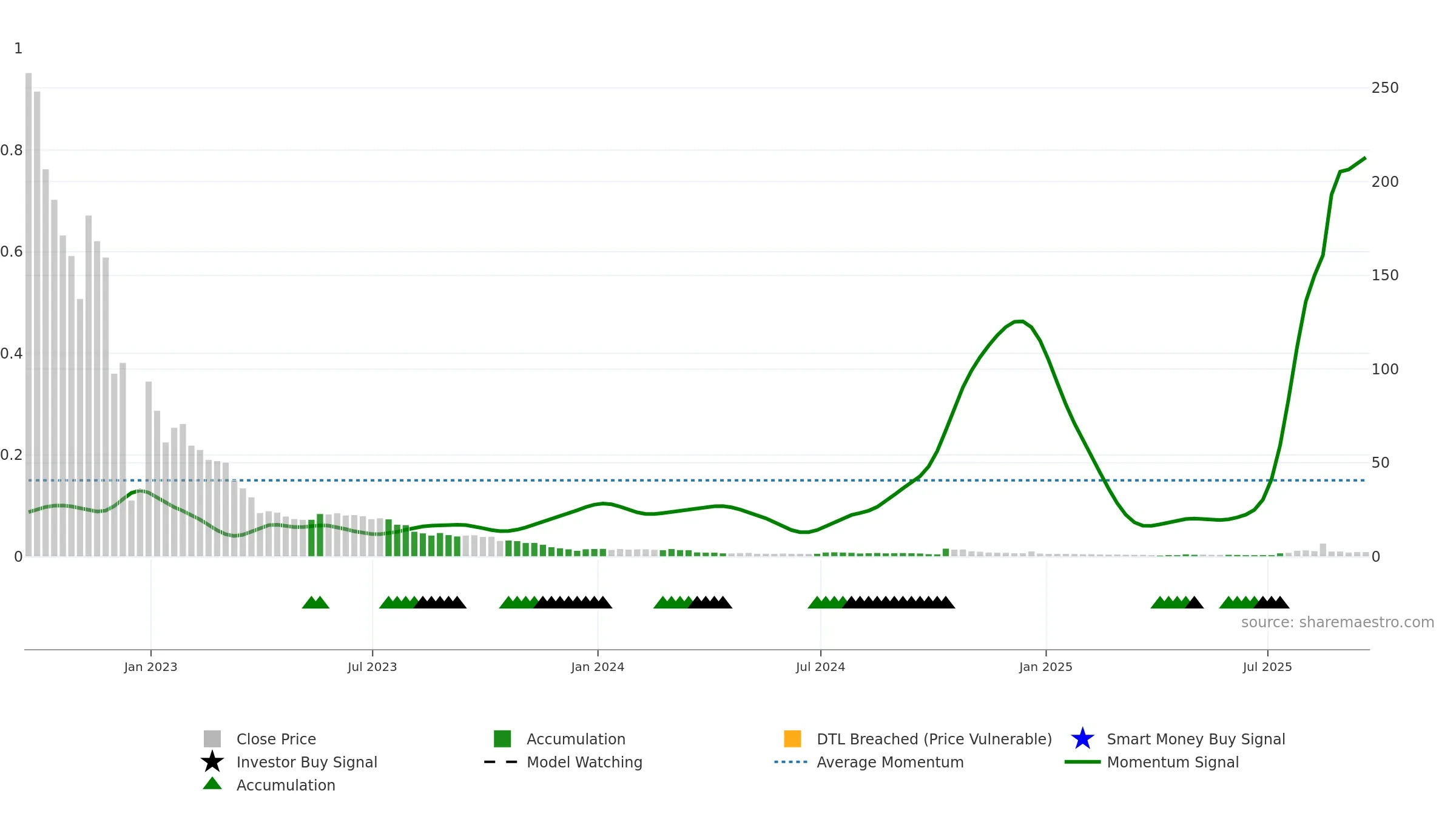Toggle the Model Watching legend label
This screenshot has width=1456, height=819.
click(x=584, y=762)
